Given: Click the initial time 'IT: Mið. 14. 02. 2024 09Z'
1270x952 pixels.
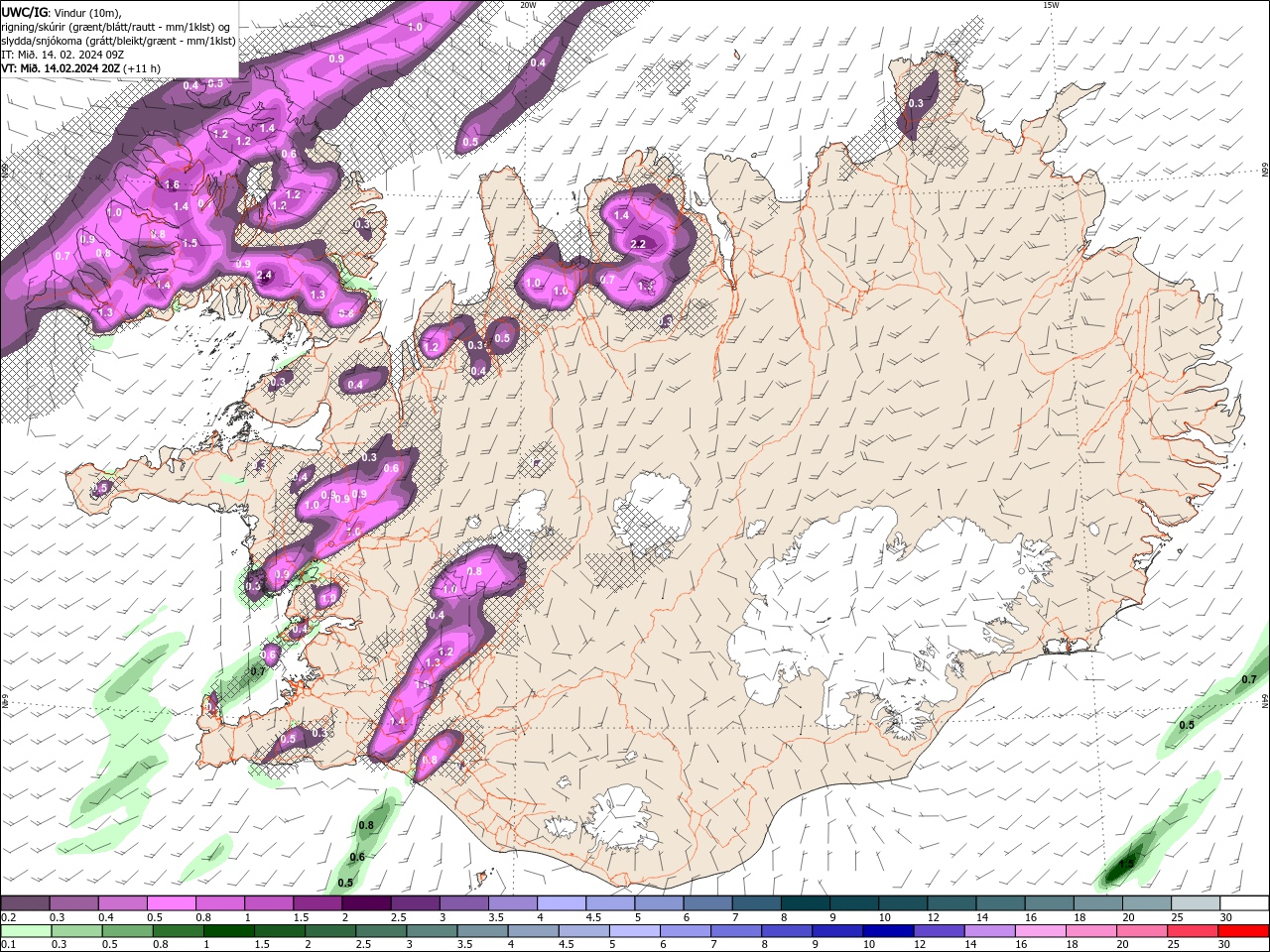Looking at the screenshot, I should [62, 55].
